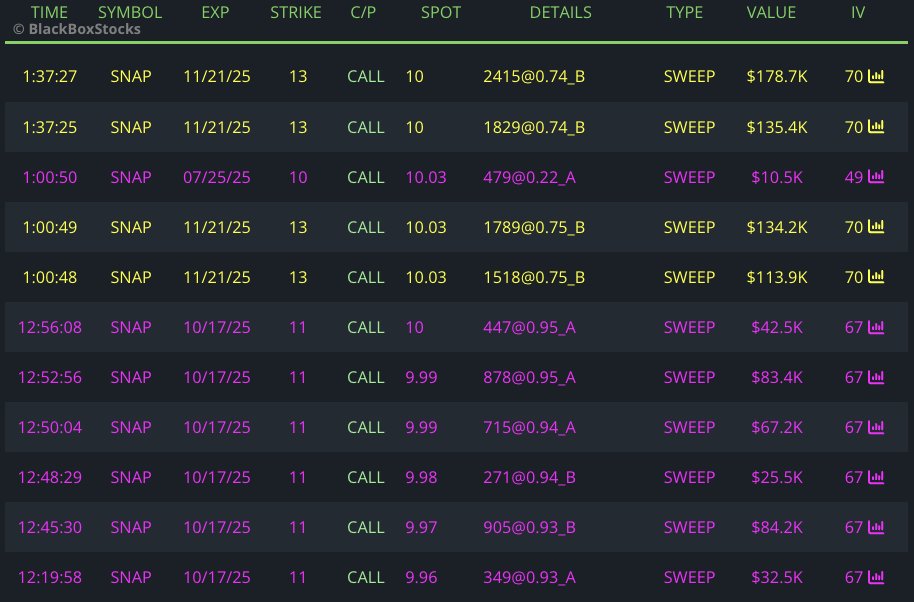The width and height of the screenshot is (914, 602).
Task: Click details 479@0.22_A
Action: point(529,177)
